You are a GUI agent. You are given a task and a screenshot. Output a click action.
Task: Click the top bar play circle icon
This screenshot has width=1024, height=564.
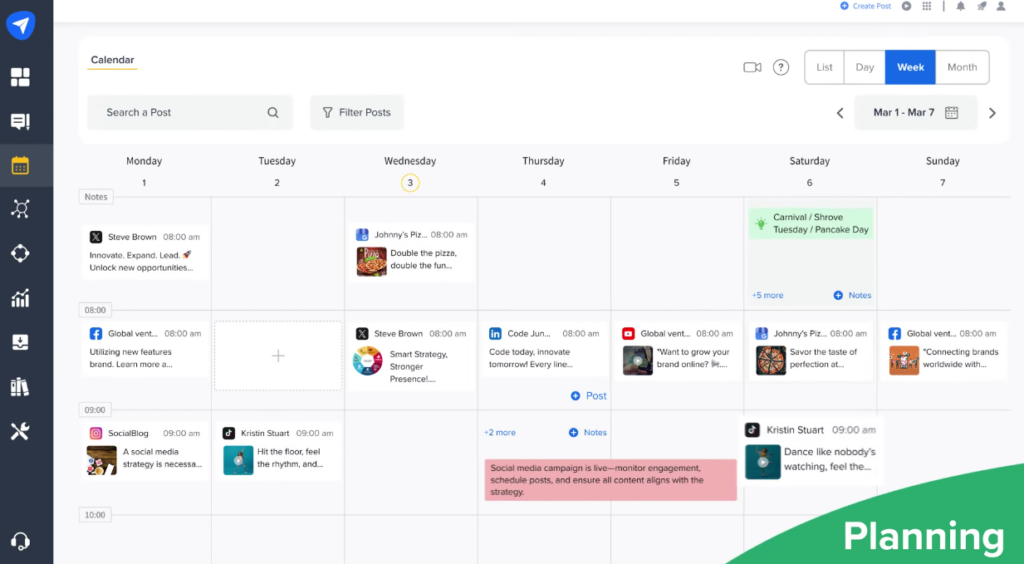[x=906, y=6]
